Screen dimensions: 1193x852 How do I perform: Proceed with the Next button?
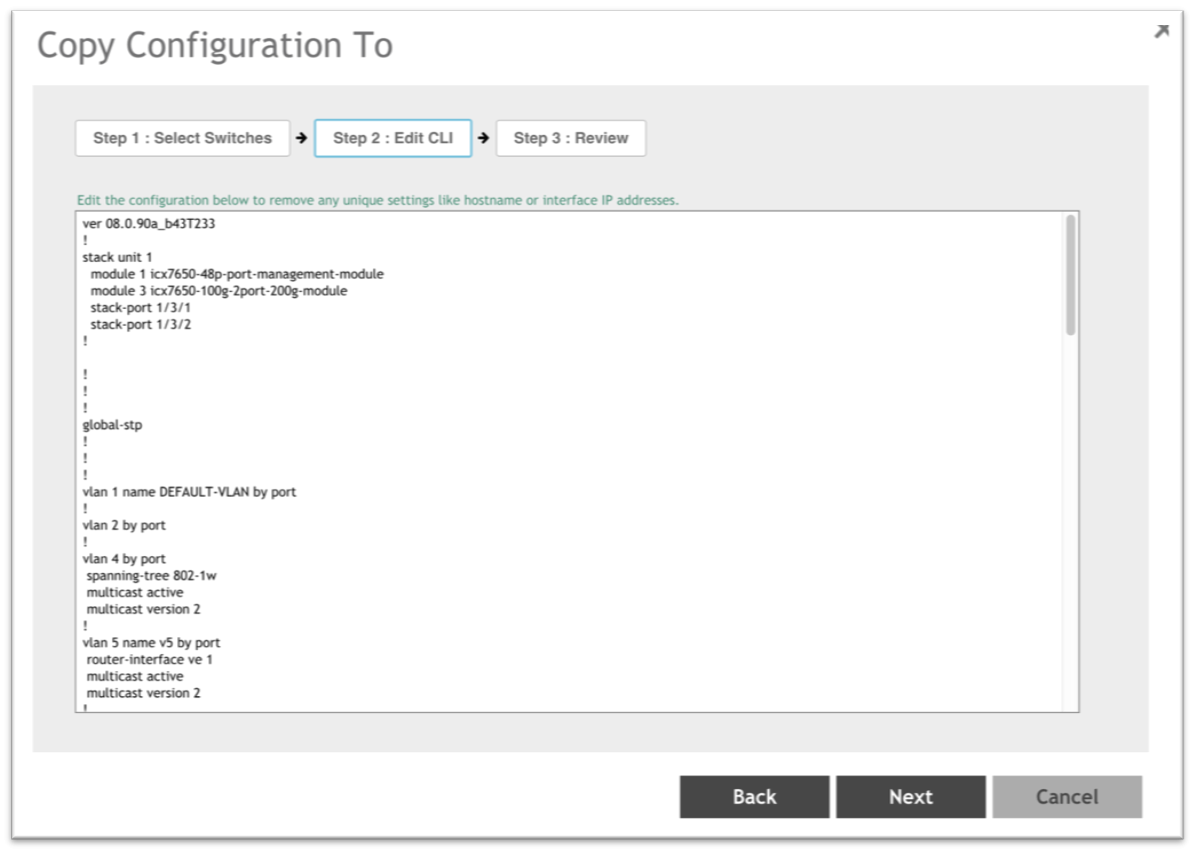[910, 797]
